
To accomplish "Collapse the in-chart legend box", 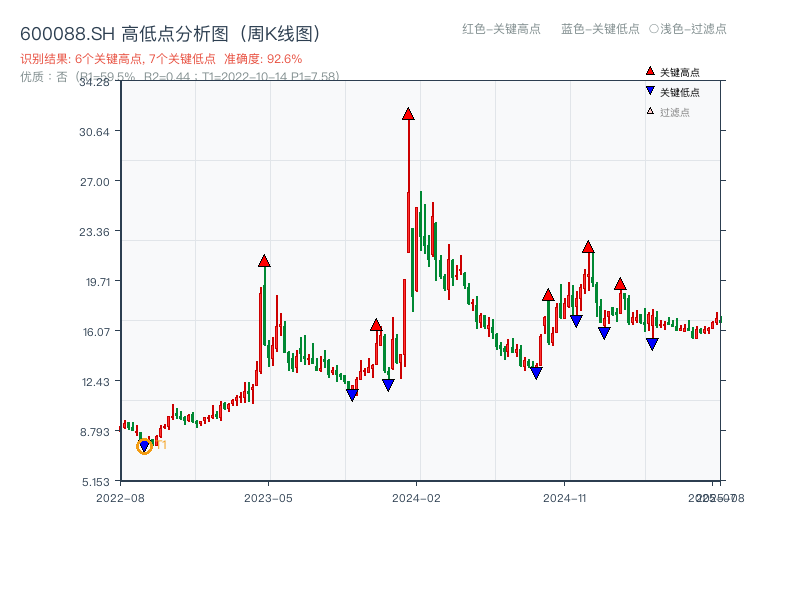I will (x=680, y=90).
